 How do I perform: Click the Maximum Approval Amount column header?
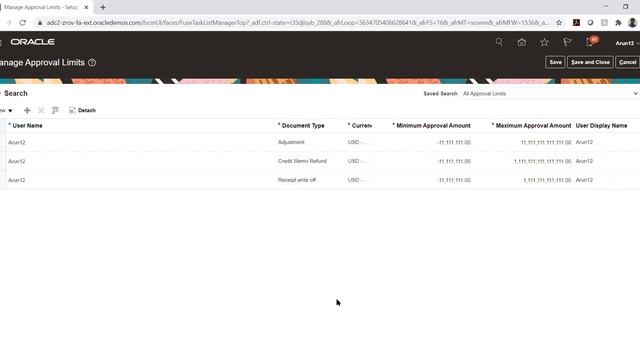tap(533, 125)
